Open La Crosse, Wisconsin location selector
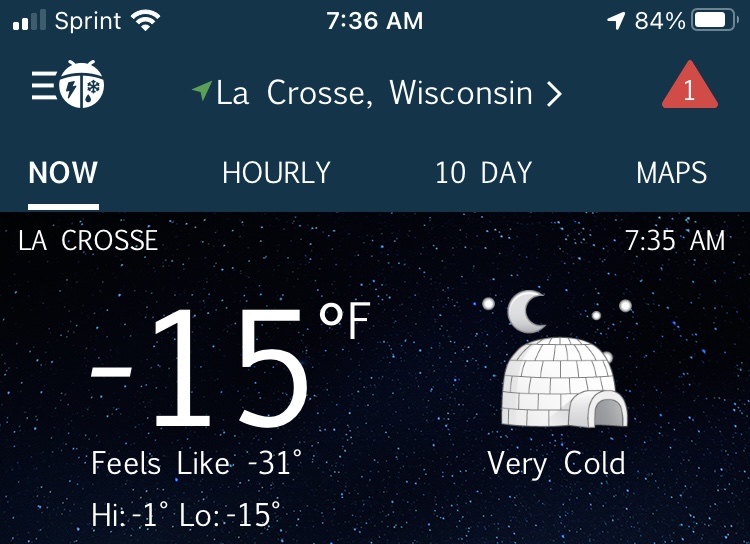750x544 pixels. (375, 93)
